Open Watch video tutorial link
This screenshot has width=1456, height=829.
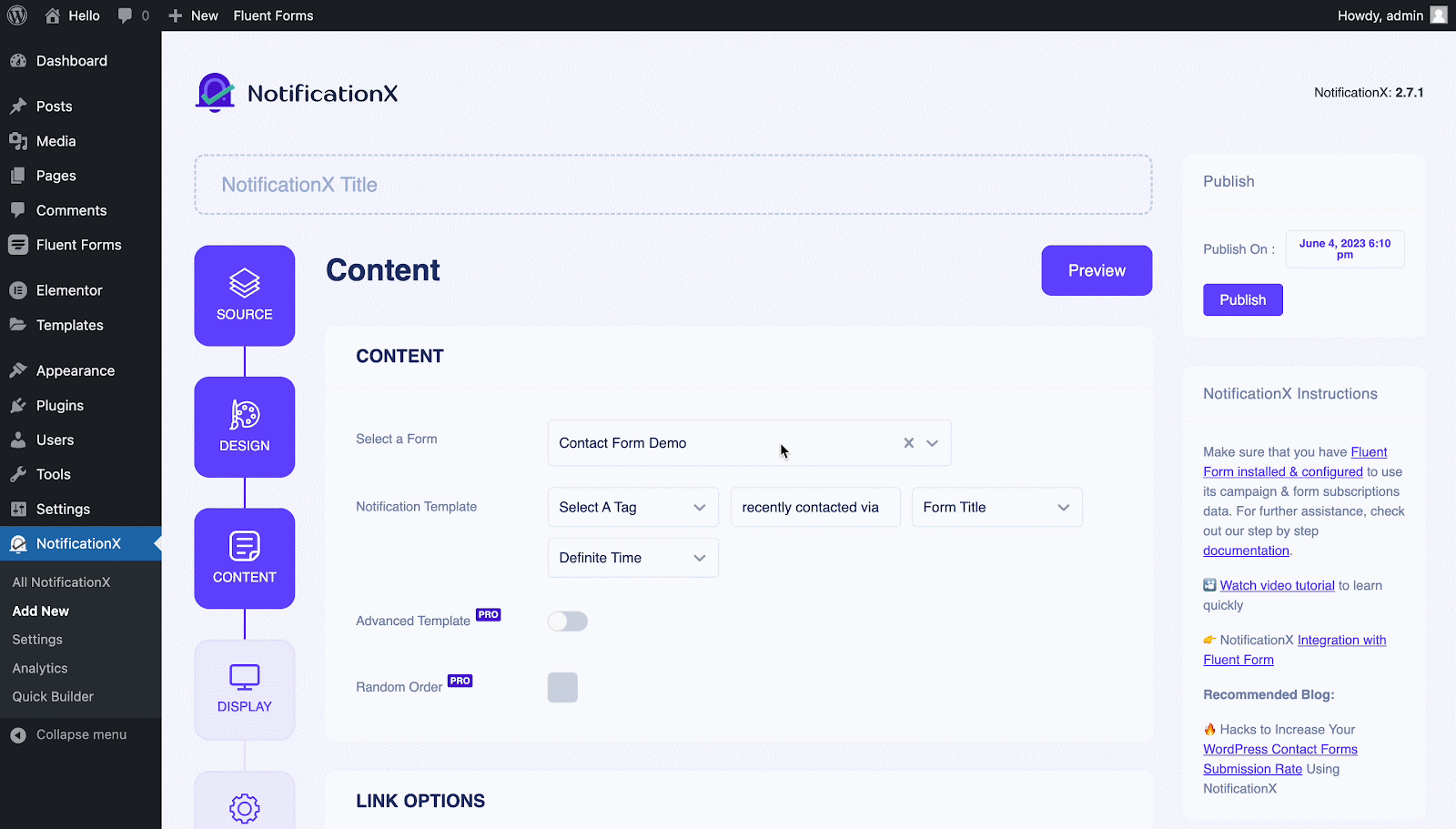(x=1278, y=585)
